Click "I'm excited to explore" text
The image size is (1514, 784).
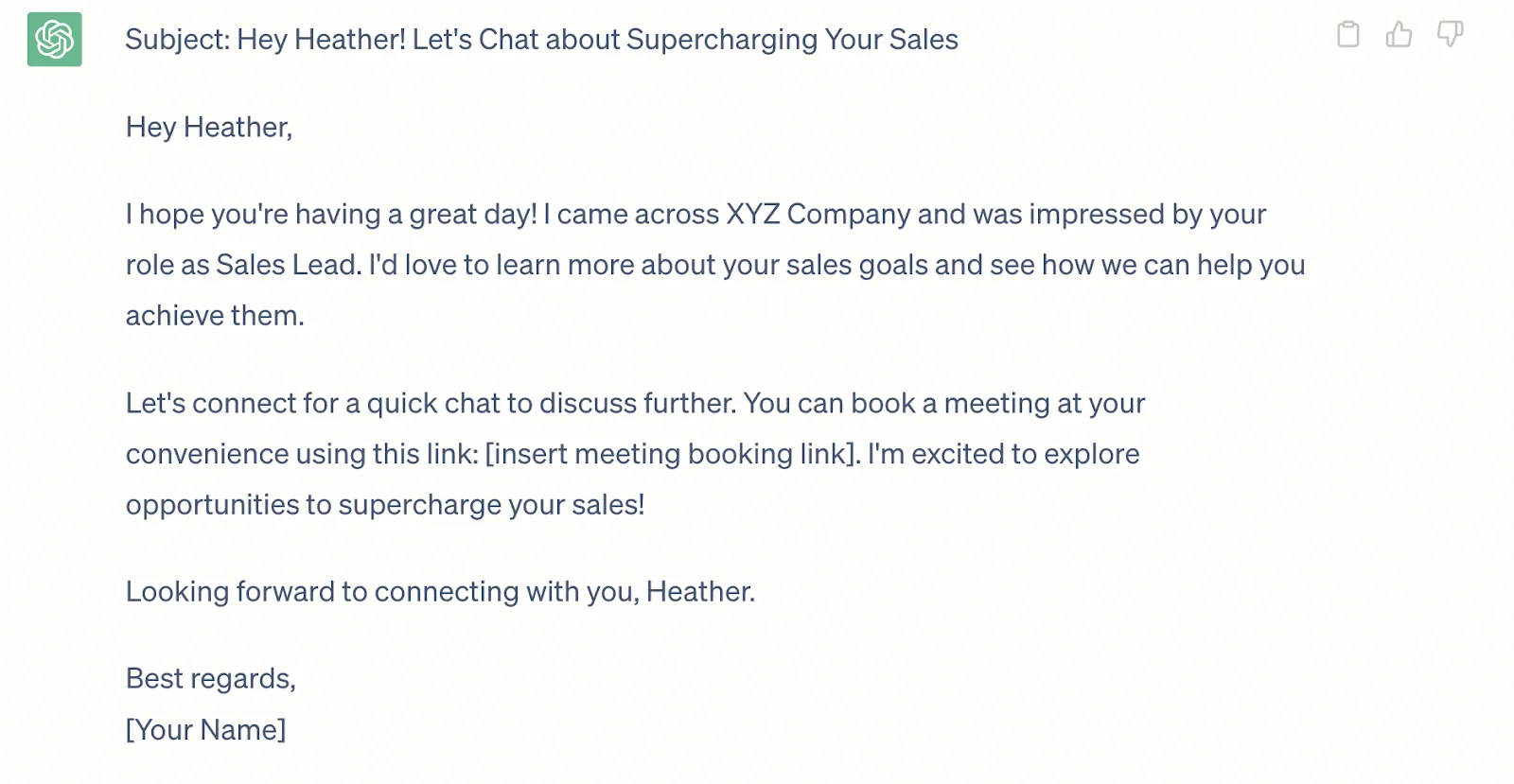coord(1003,455)
